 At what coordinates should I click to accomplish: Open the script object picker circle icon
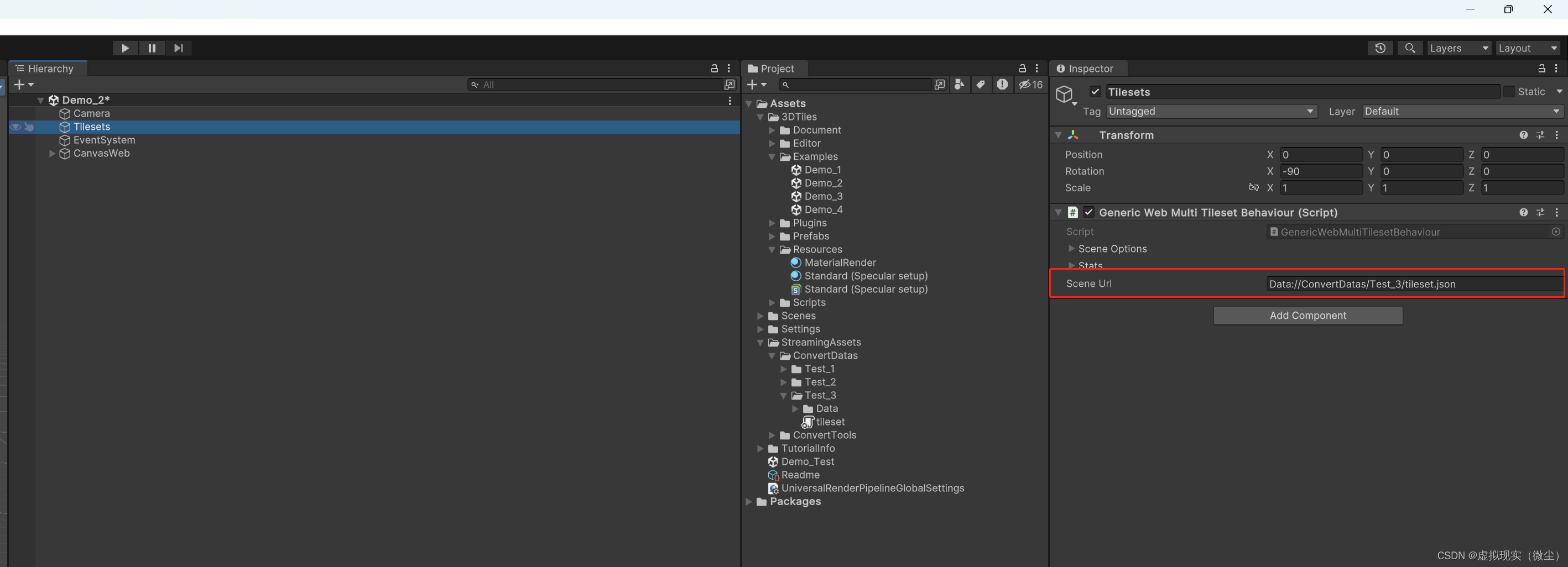(1556, 232)
